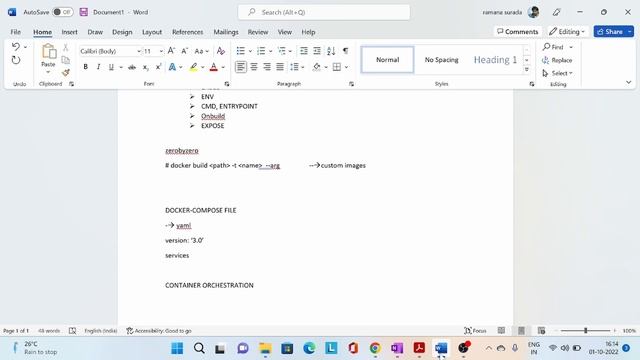640x360 pixels.
Task: Click the Redo icon
Action: (x=16, y=60)
